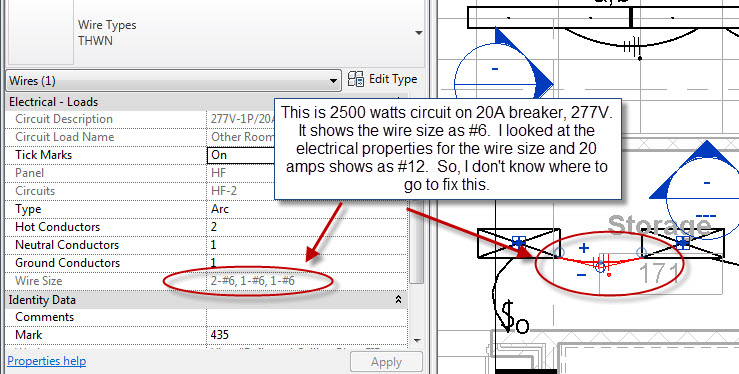This screenshot has width=739, height=374.
Task: Click the plus tick mark control on wire
Action: 584,248
